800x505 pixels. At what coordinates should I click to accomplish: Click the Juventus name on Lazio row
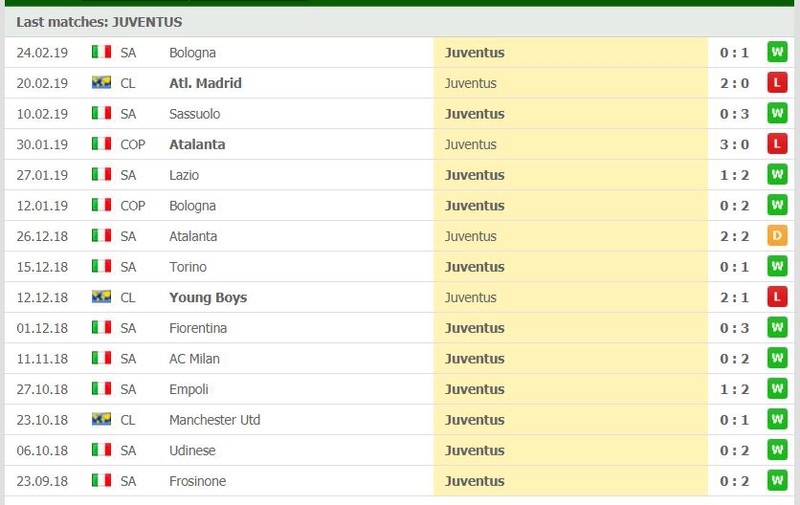[x=474, y=175]
